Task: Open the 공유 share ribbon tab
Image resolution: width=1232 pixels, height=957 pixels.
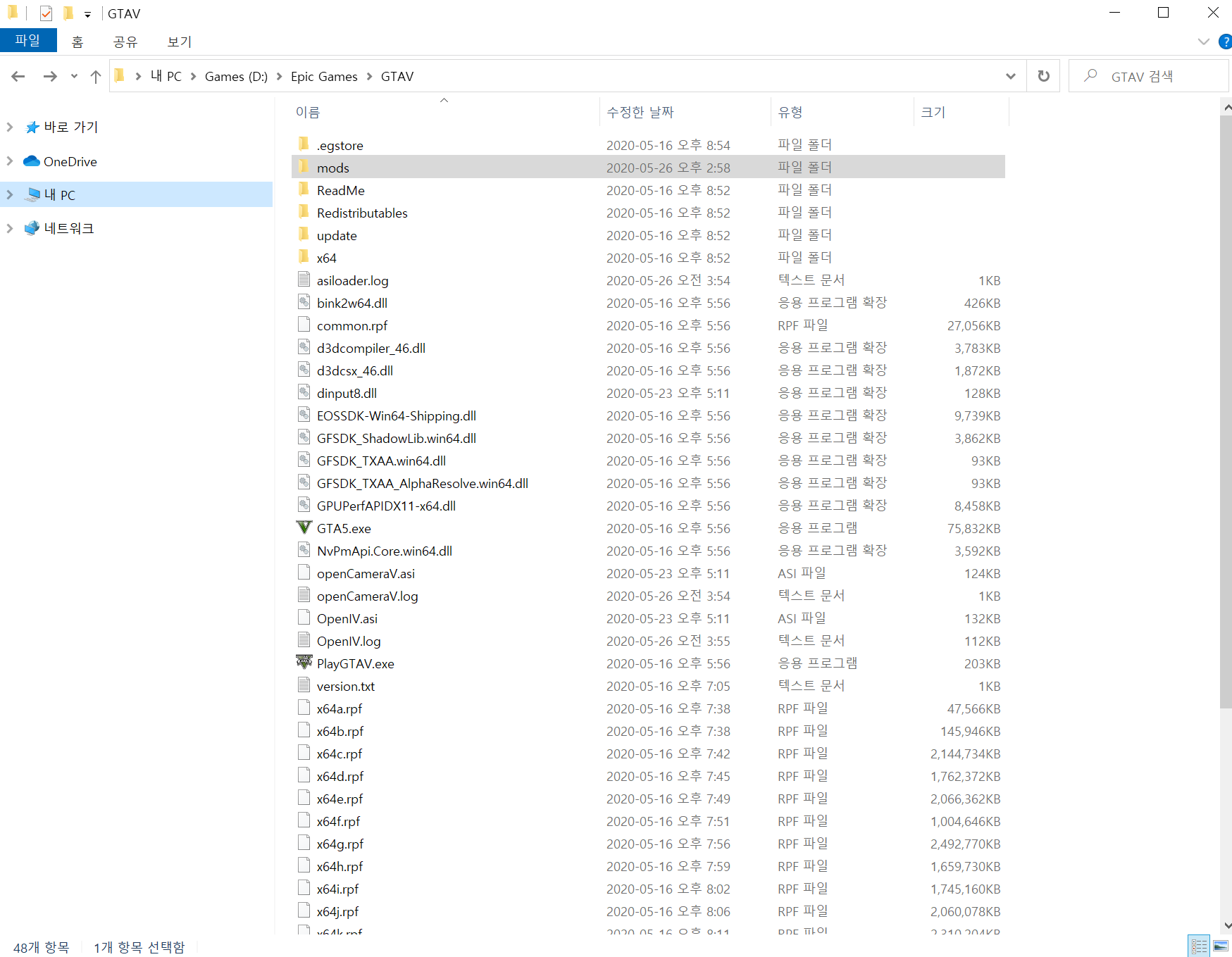Action: 125,42
